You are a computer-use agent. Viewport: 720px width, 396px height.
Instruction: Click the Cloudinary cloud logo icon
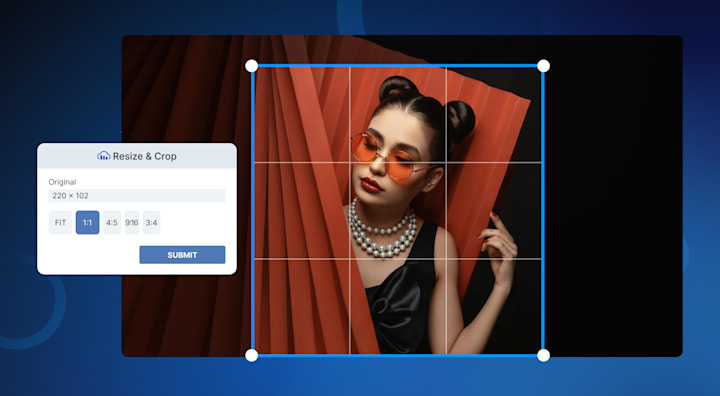(104, 156)
